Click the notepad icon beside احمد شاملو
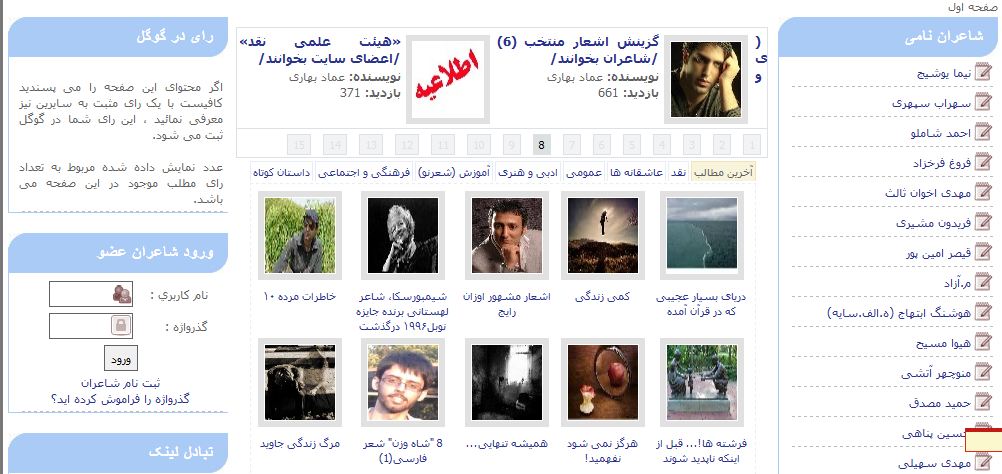 tap(984, 132)
